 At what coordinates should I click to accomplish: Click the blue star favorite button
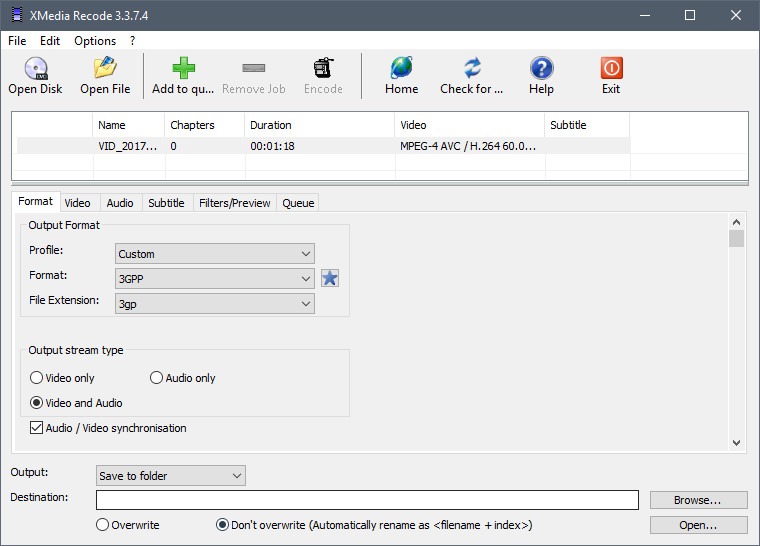(x=330, y=278)
